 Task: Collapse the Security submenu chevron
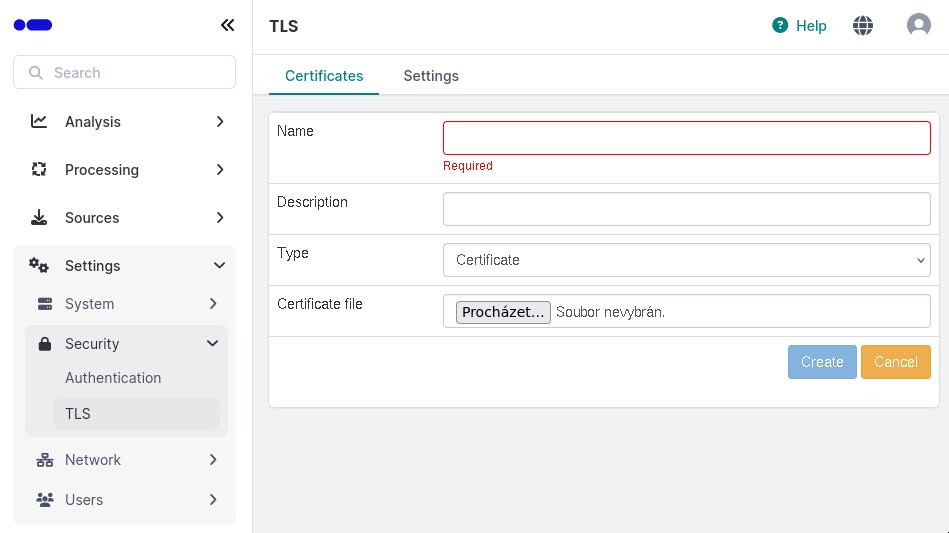click(x=212, y=344)
